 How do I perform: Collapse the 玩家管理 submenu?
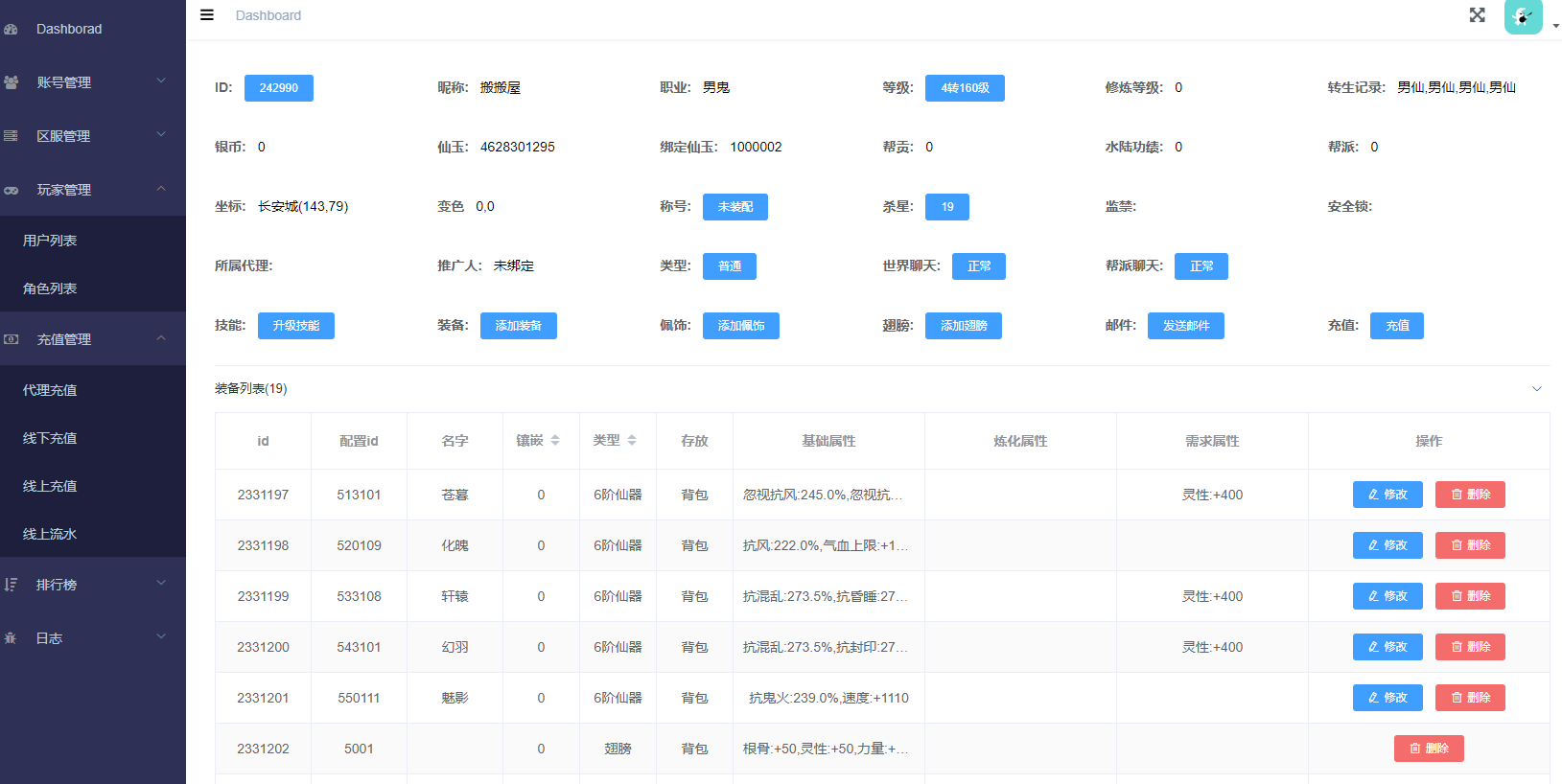coord(161,189)
